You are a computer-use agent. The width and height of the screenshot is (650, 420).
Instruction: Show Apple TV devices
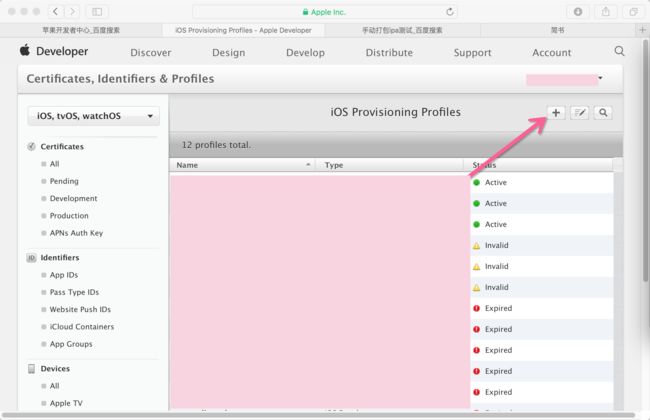(66, 403)
